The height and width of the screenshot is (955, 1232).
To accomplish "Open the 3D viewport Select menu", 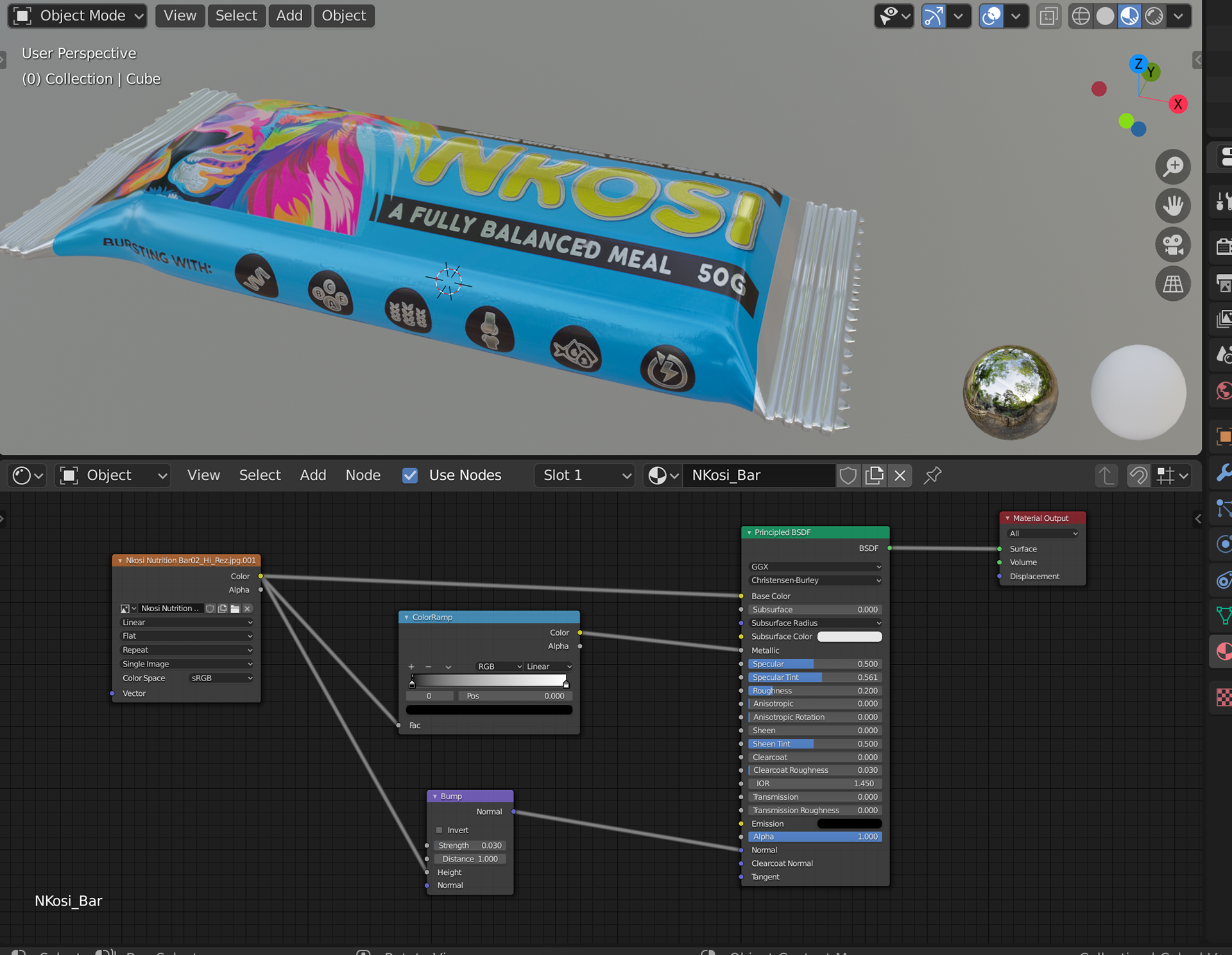I will pyautogui.click(x=236, y=16).
